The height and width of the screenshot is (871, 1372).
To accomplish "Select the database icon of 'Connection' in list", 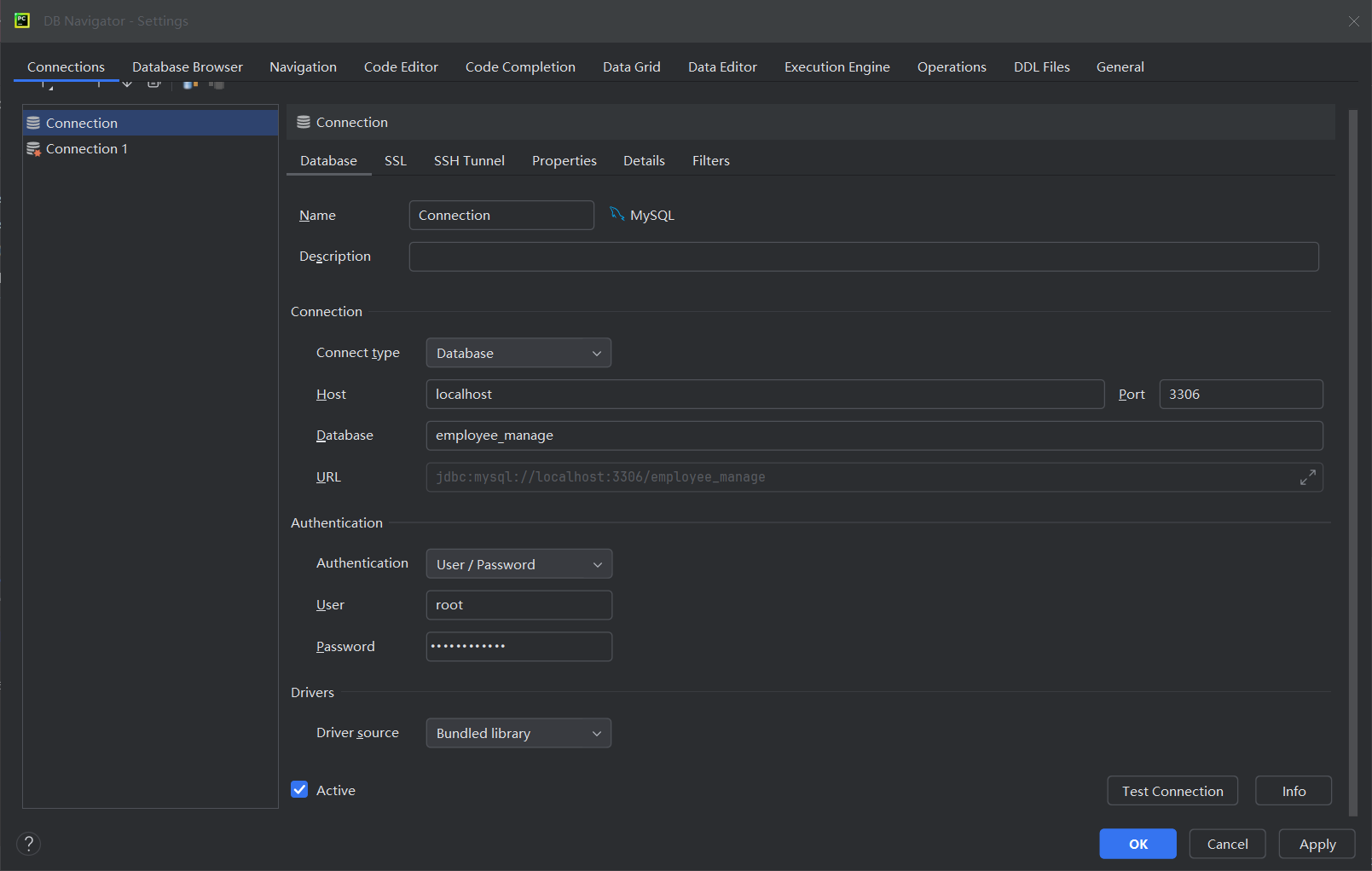I will [x=33, y=123].
